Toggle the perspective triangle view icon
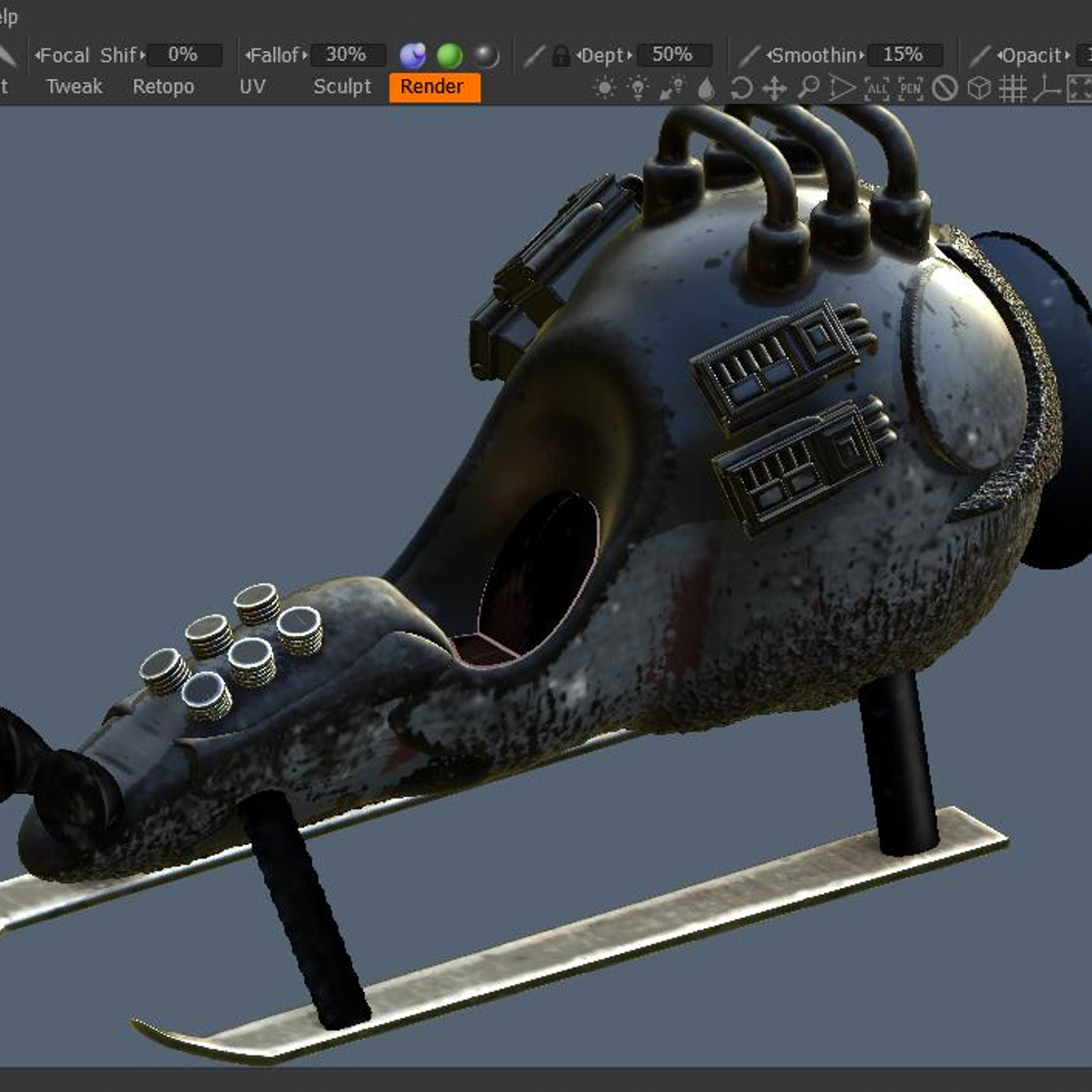Viewport: 1092px width, 1092px height. click(842, 88)
